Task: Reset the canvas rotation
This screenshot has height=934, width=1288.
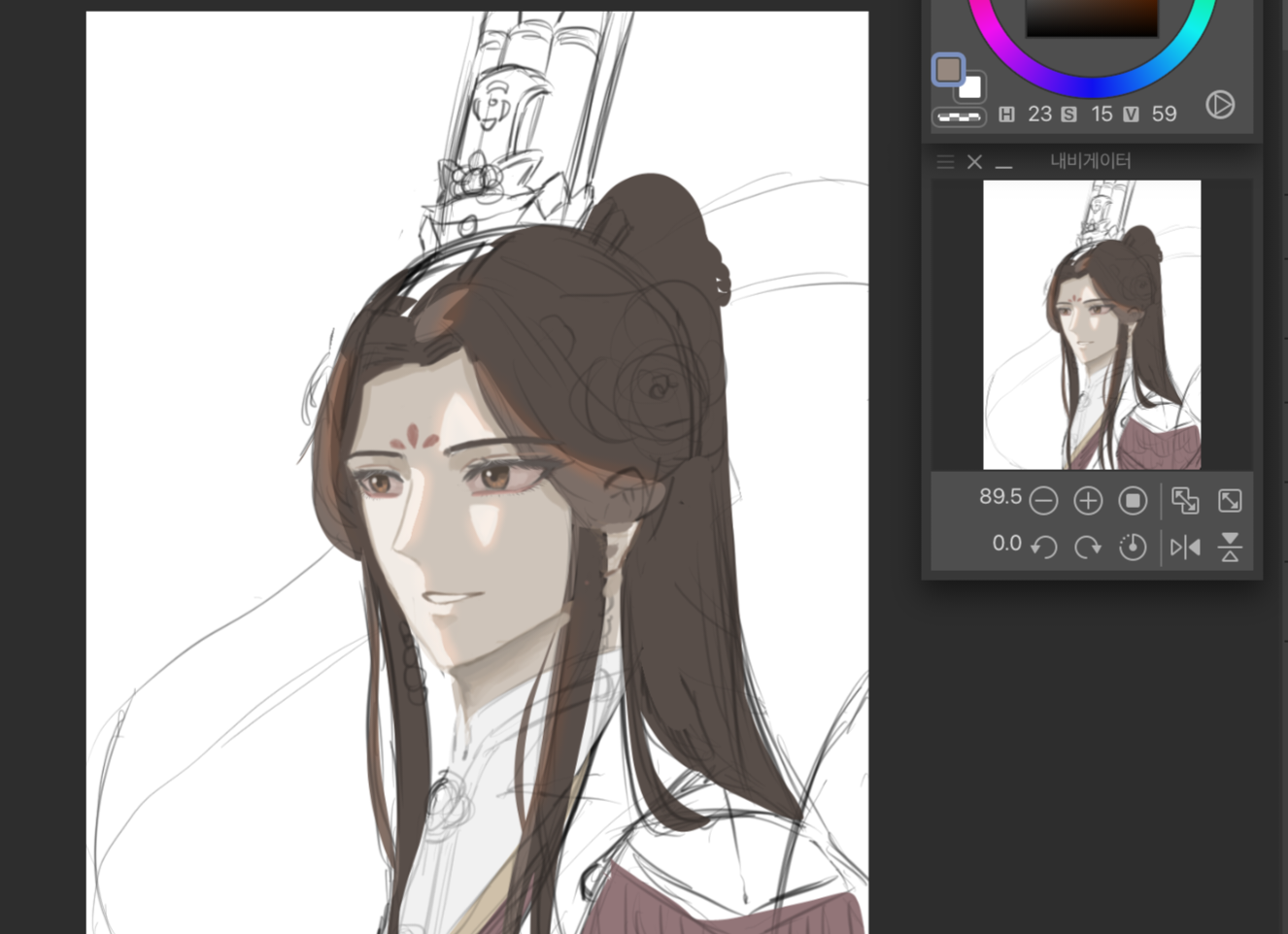Action: click(1133, 548)
